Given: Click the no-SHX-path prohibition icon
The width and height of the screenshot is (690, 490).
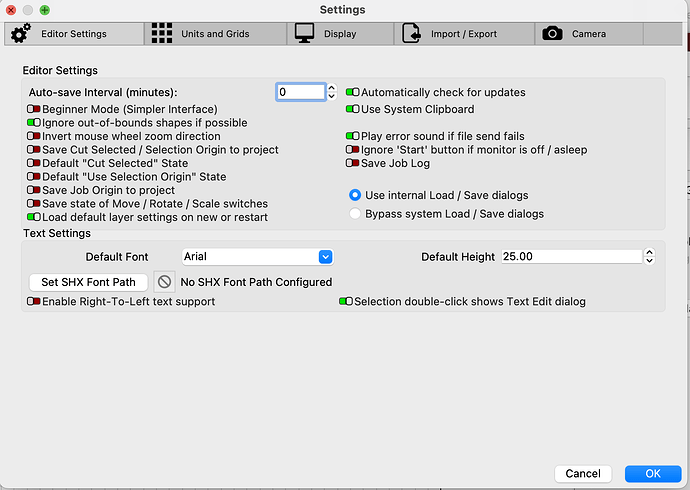Looking at the screenshot, I should (165, 282).
